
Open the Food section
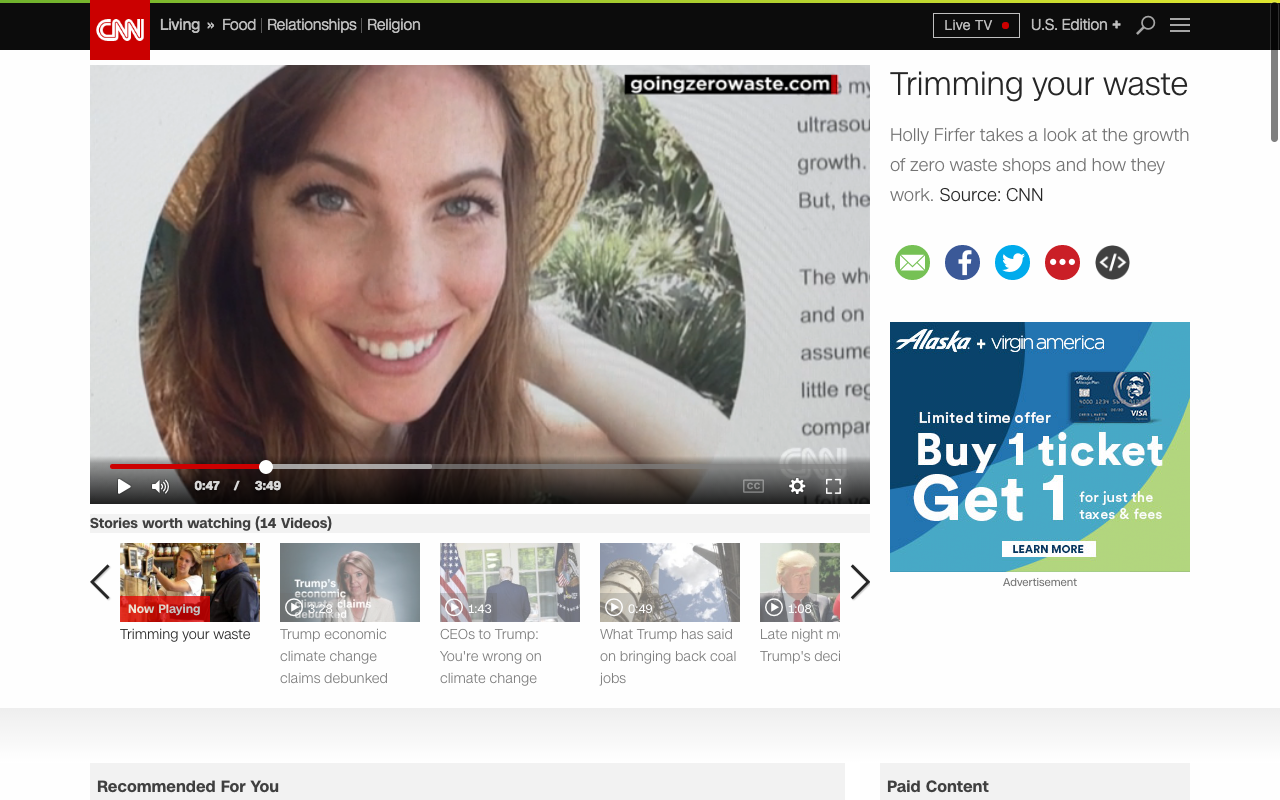[x=239, y=25]
